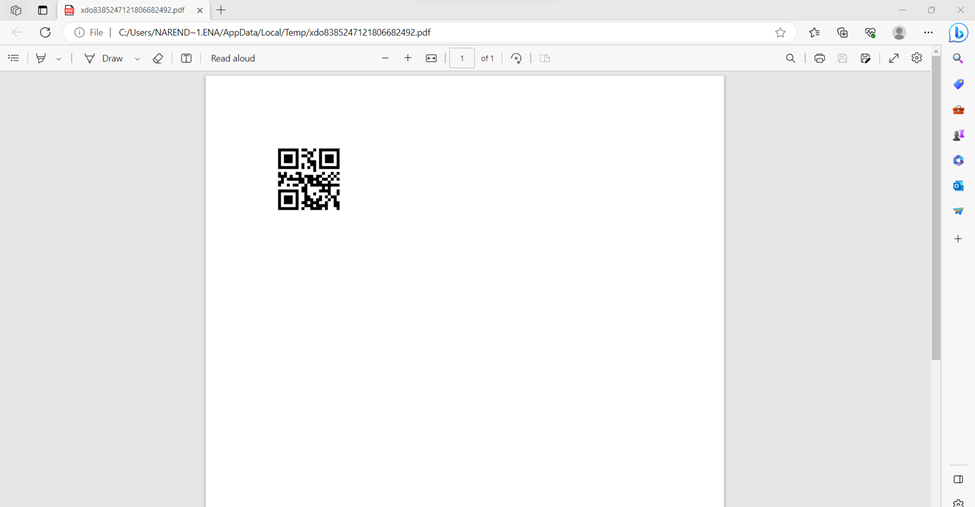Viewport: 975px width, 507px height.
Task: Open Browser essentials heart icon
Action: pos(871,32)
